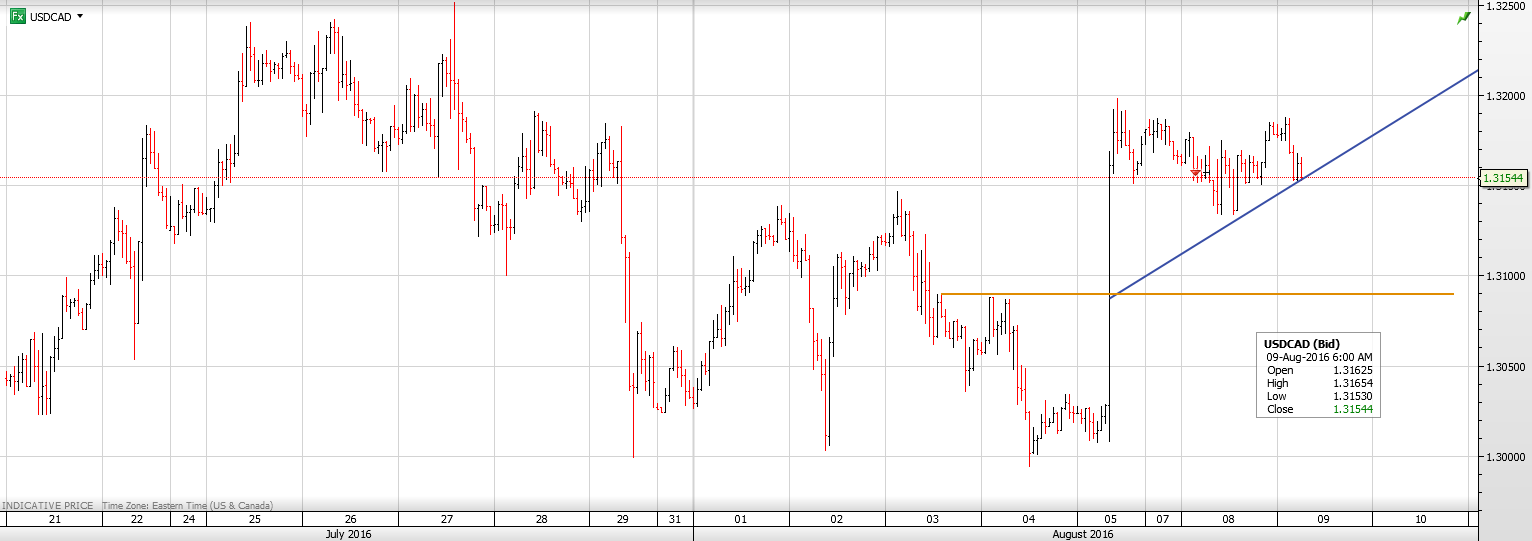Click the green Fx instrument icon

[17, 17]
